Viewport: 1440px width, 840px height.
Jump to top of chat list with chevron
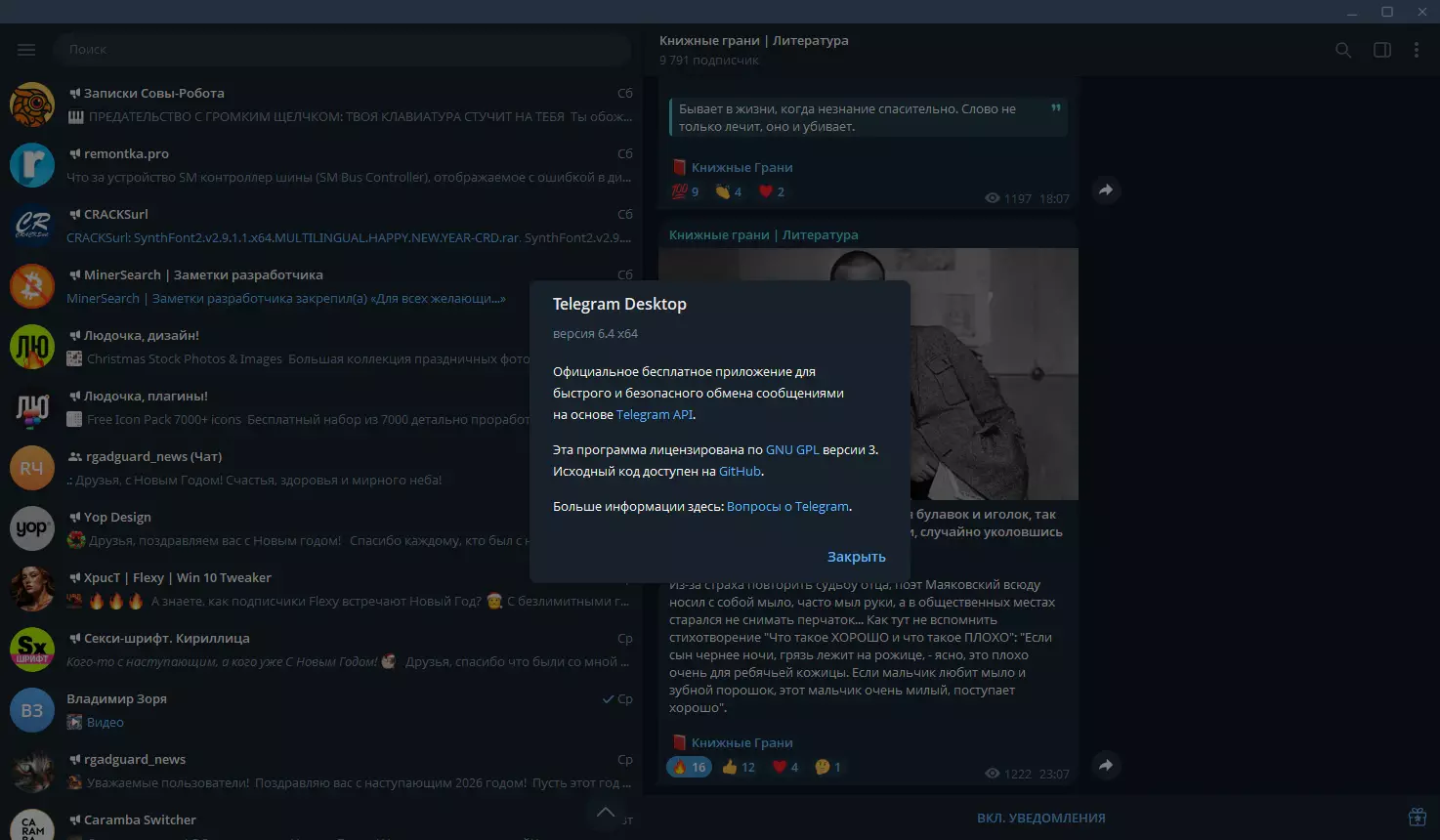[x=606, y=812]
